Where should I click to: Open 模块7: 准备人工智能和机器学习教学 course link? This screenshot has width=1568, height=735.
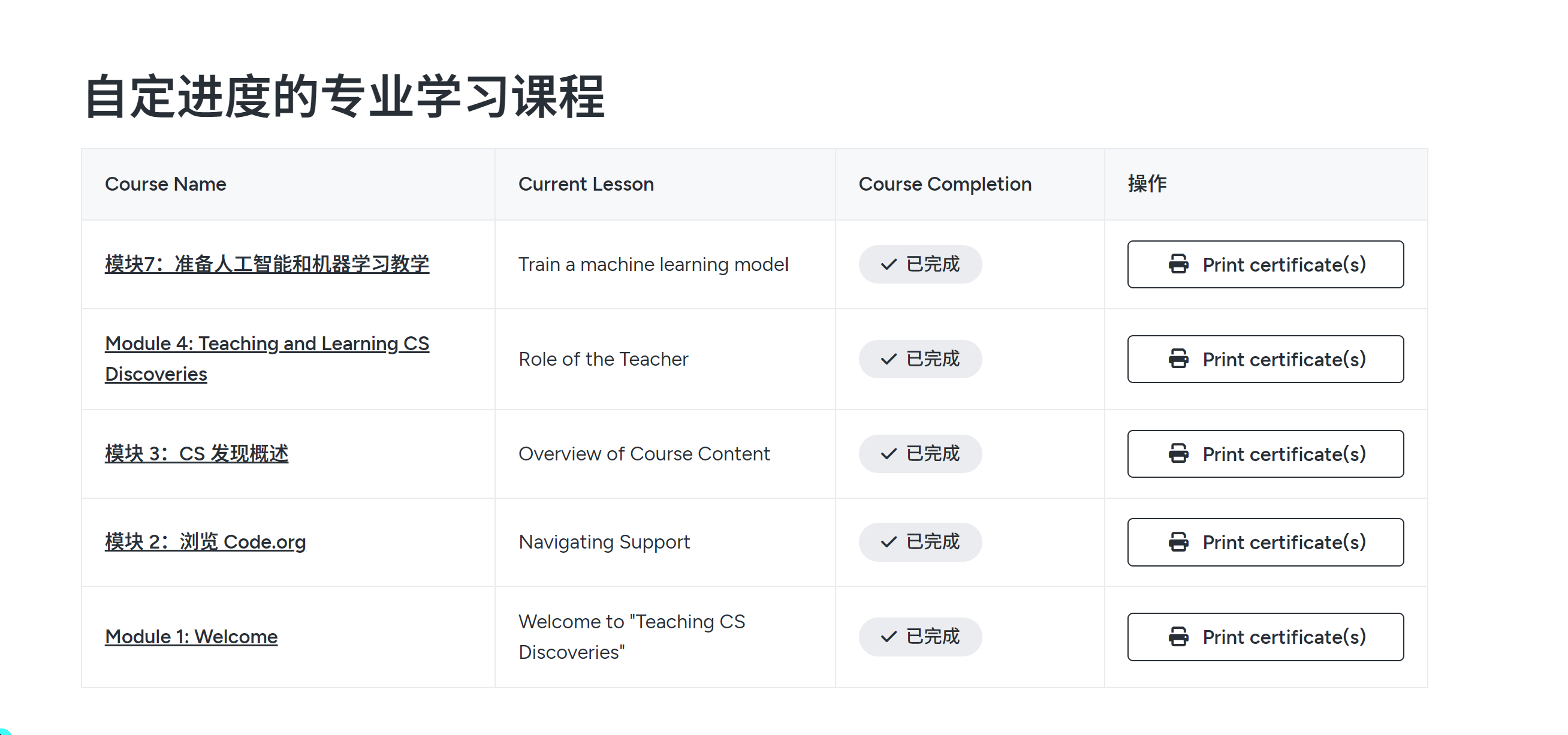click(x=267, y=264)
